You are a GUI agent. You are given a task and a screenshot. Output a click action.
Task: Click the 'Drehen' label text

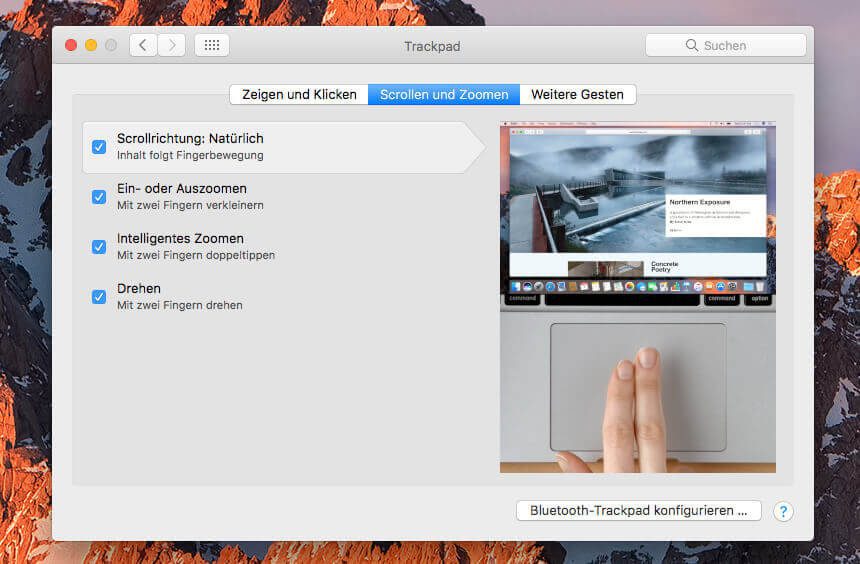(x=139, y=289)
